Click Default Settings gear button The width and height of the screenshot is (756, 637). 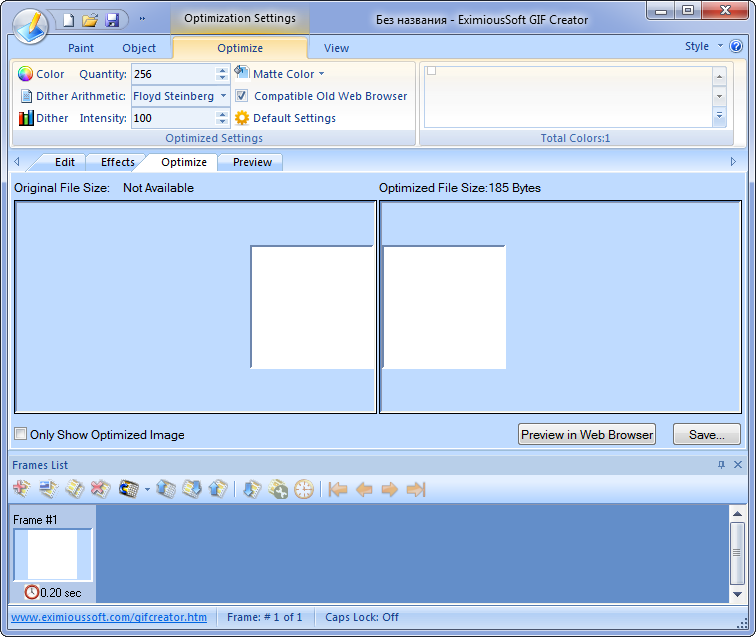(x=285, y=118)
